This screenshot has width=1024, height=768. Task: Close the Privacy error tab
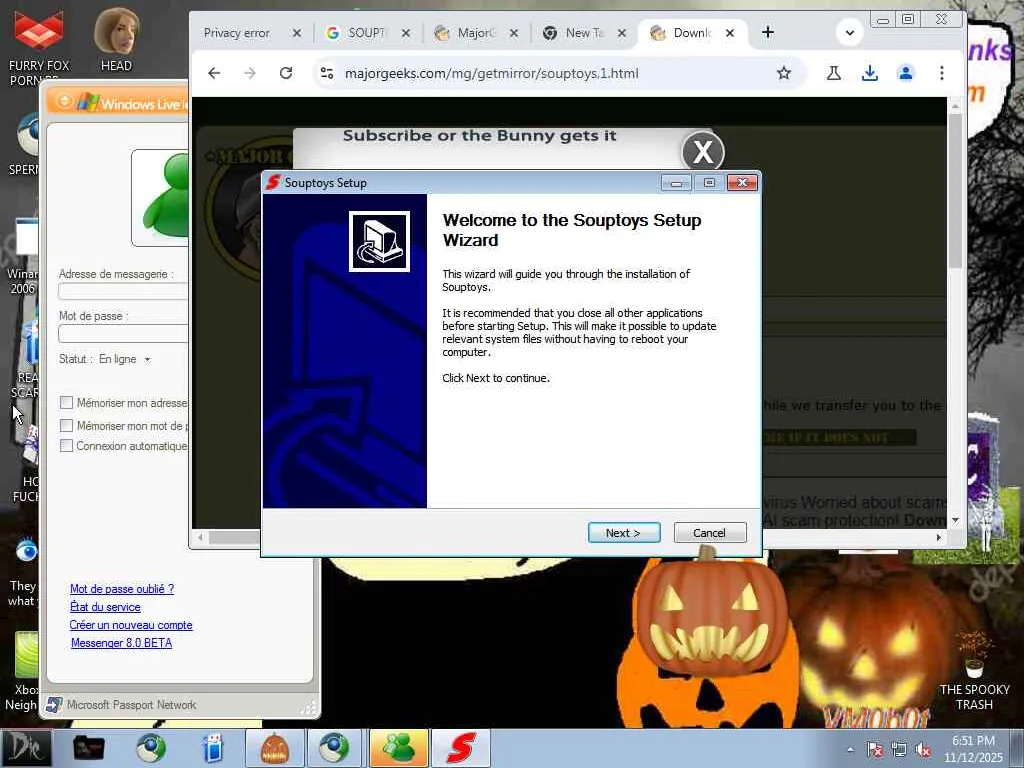tap(296, 33)
